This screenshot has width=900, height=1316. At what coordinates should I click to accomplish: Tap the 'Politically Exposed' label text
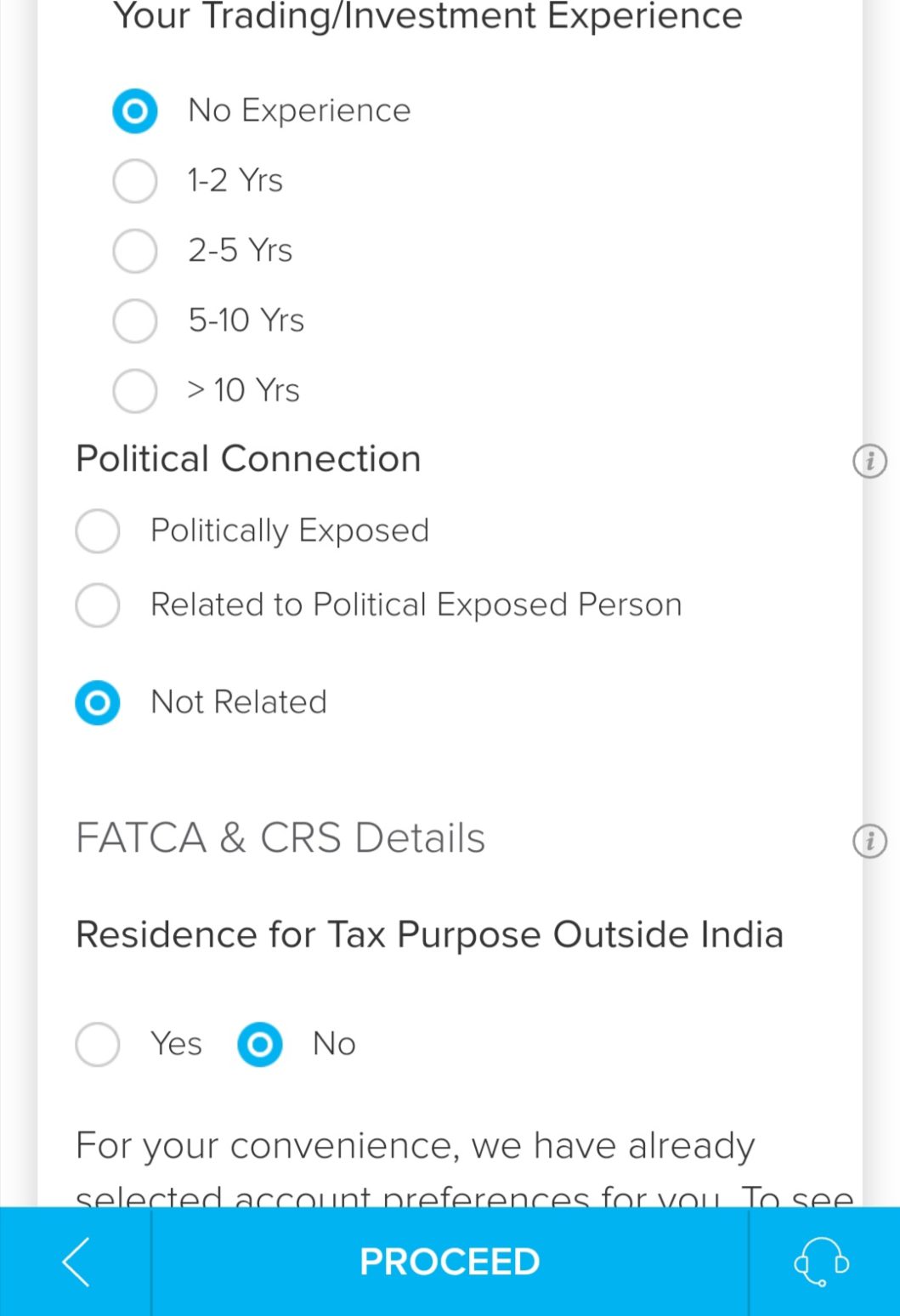[290, 530]
